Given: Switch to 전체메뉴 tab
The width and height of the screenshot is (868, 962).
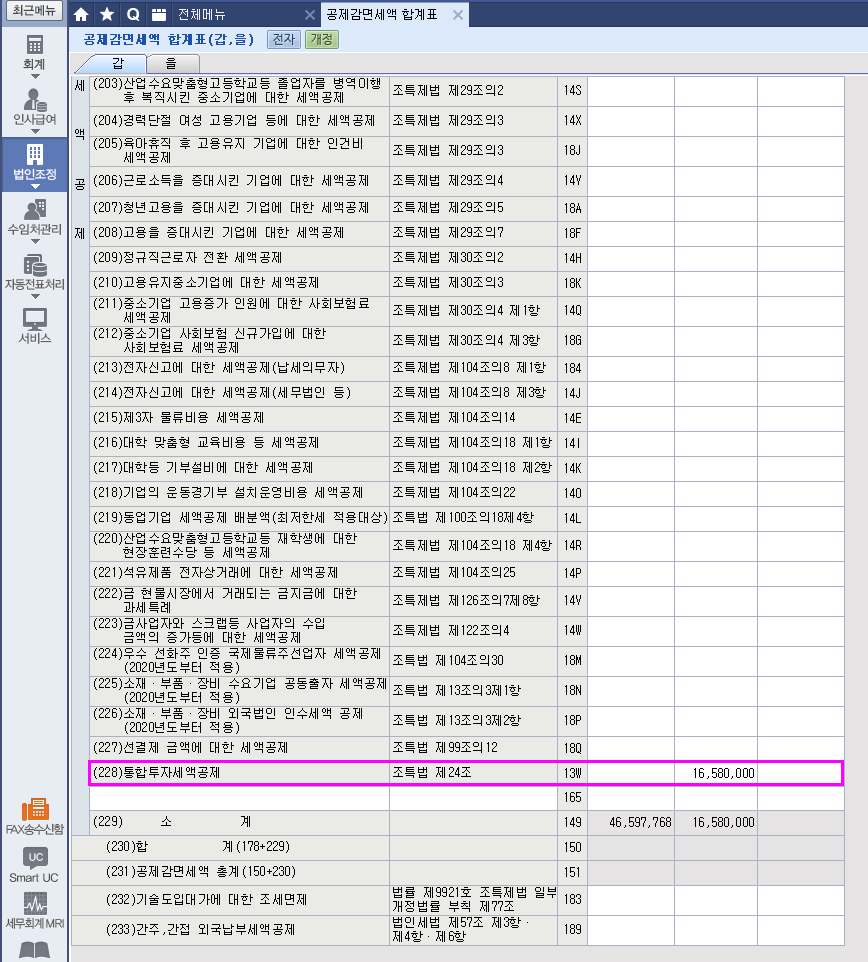Looking at the screenshot, I should pyautogui.click(x=201, y=14).
